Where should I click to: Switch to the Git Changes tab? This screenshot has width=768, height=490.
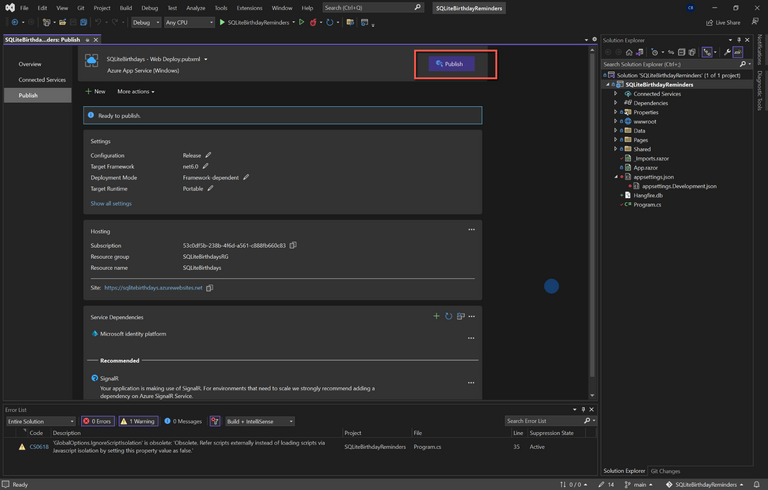point(665,471)
